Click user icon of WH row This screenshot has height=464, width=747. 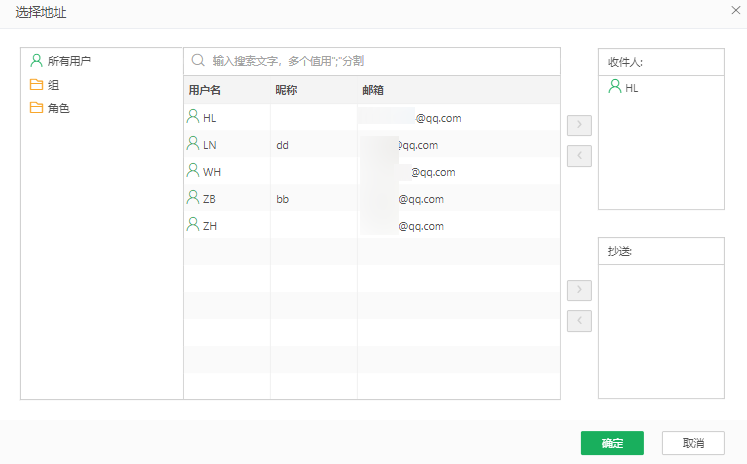click(x=193, y=171)
